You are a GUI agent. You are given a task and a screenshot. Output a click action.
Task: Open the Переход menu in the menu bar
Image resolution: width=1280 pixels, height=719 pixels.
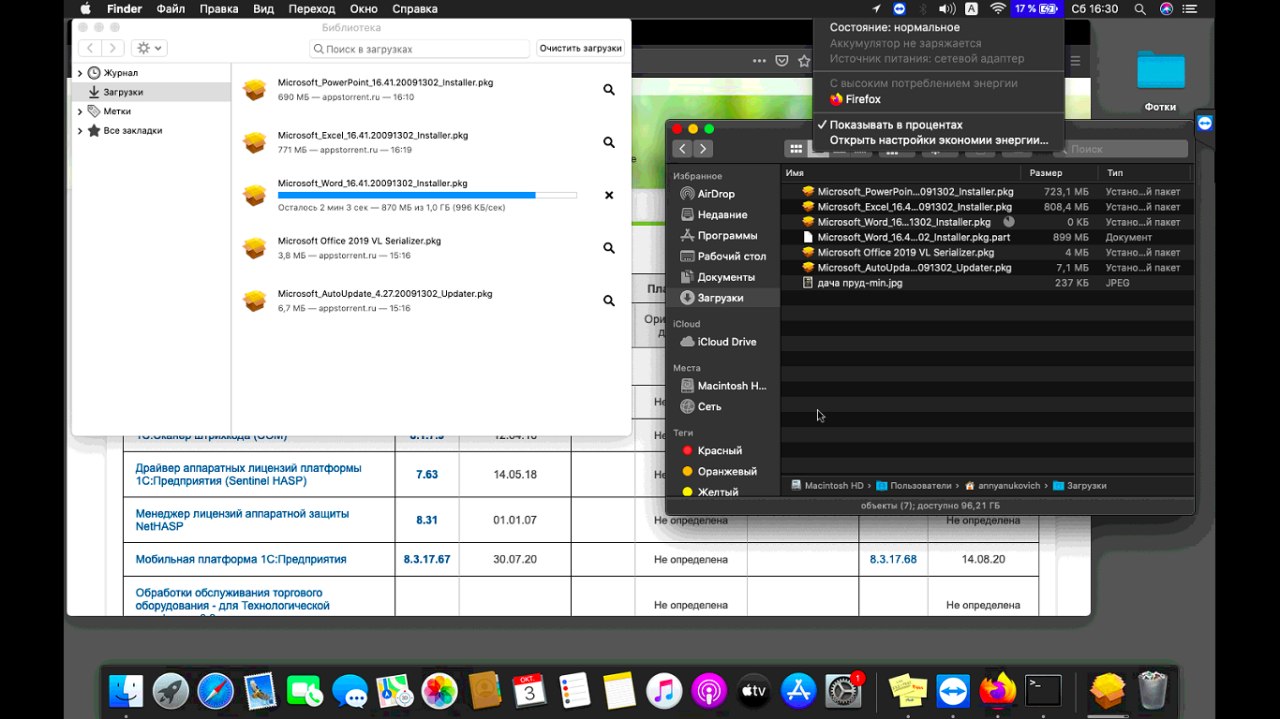point(311,8)
